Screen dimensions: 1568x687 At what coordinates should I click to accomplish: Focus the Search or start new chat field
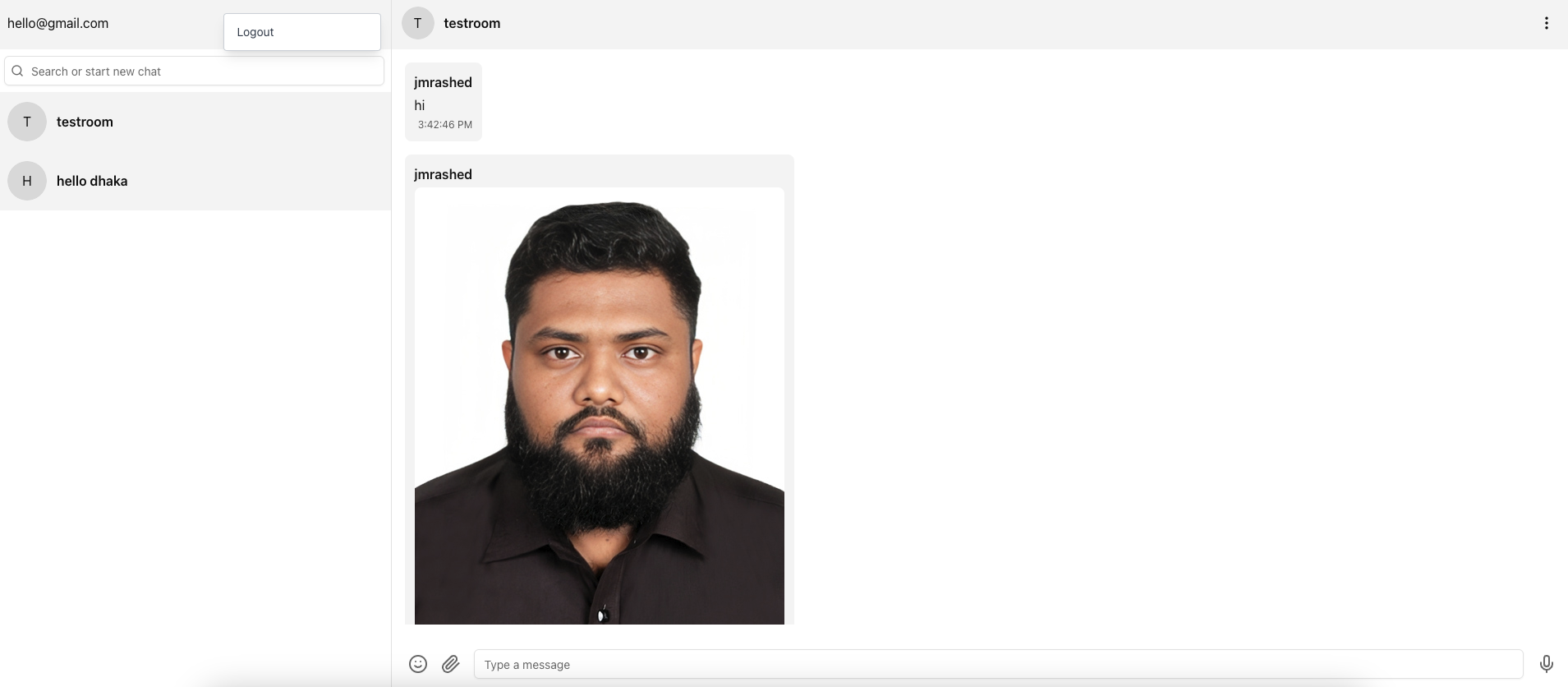195,71
